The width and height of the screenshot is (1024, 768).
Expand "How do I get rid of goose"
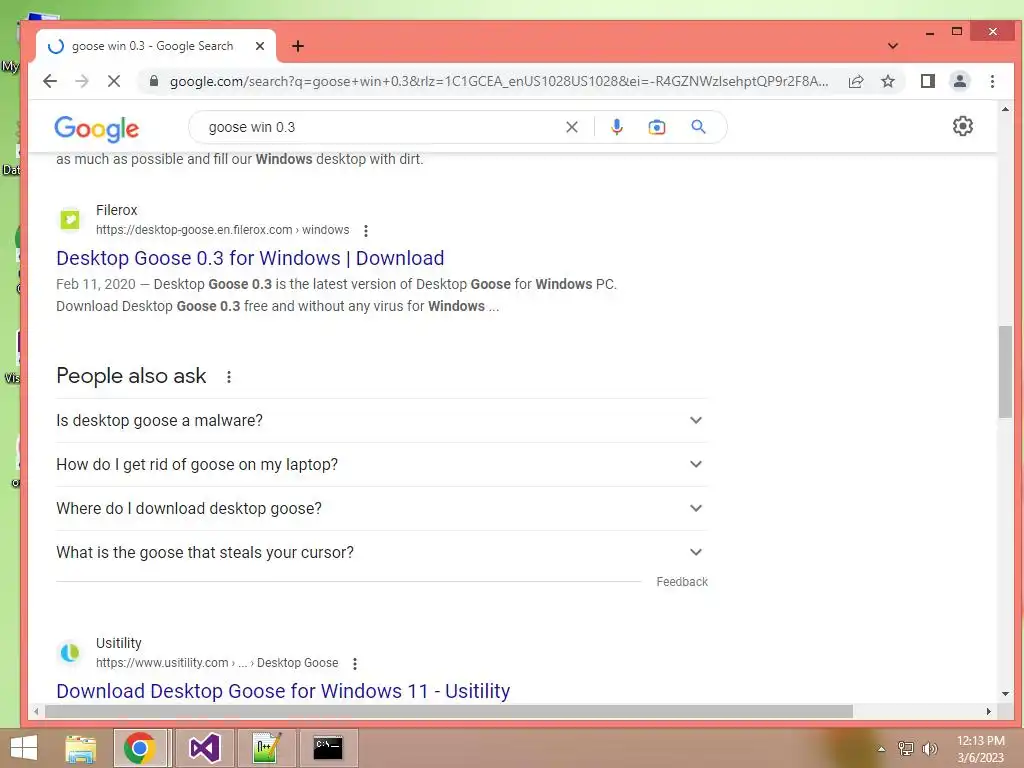pos(381,464)
